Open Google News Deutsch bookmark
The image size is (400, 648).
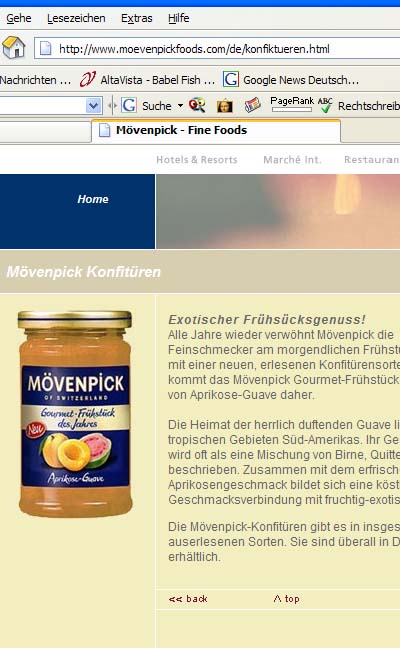pos(291,80)
